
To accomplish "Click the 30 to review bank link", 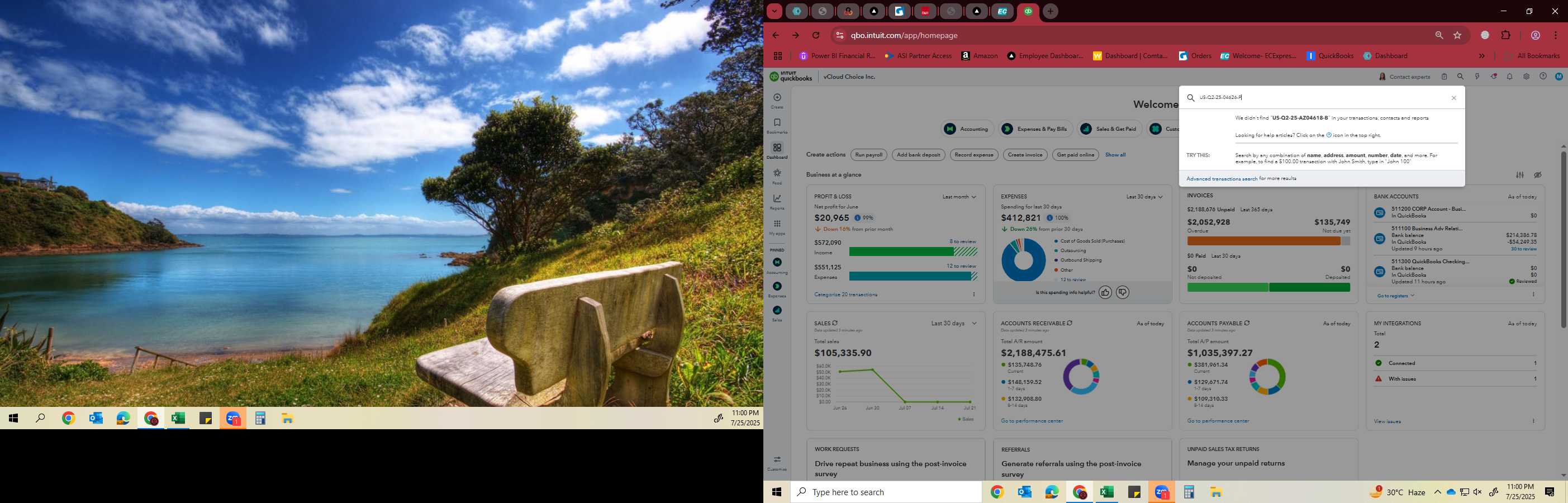I will tap(1523, 249).
